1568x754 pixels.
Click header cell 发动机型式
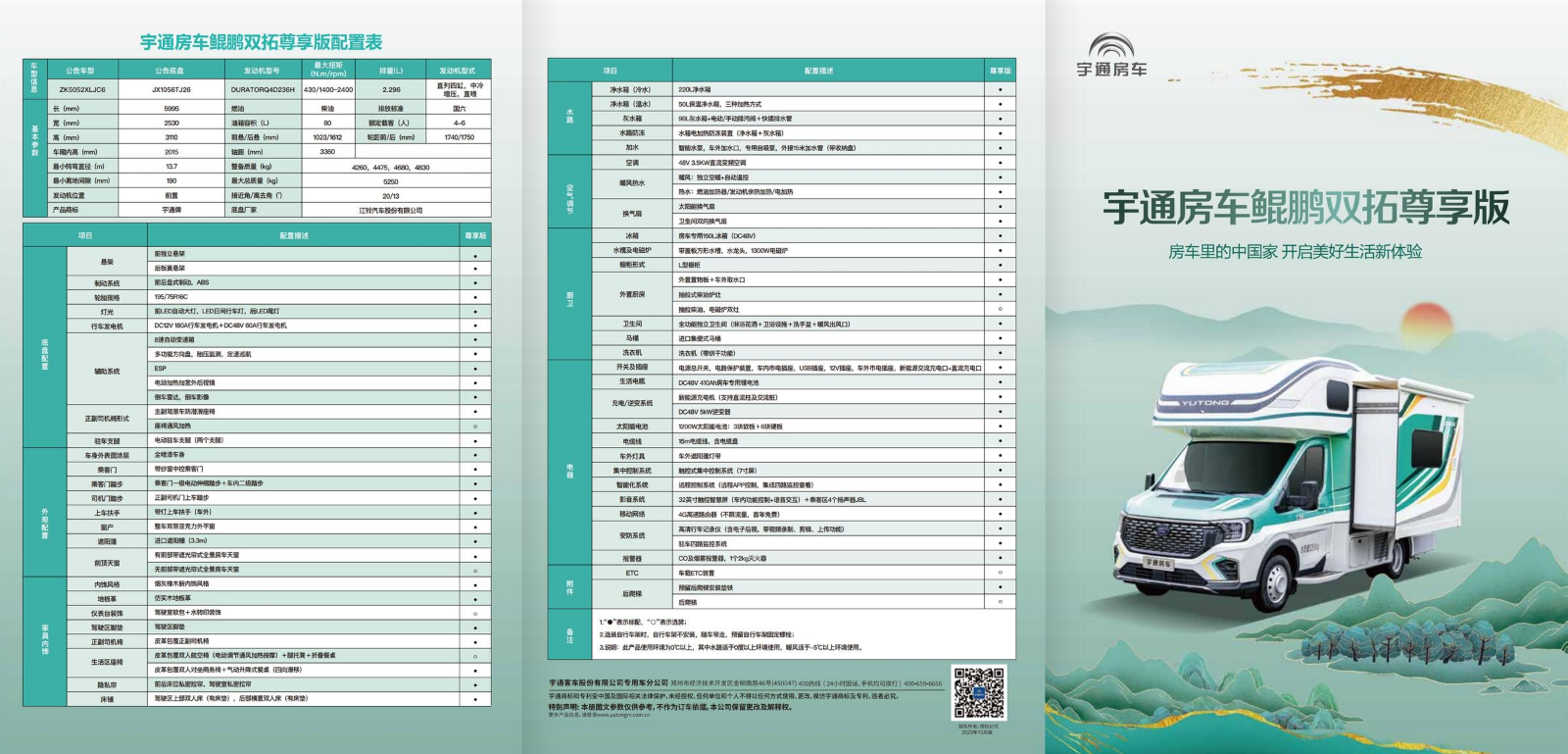[x=458, y=71]
